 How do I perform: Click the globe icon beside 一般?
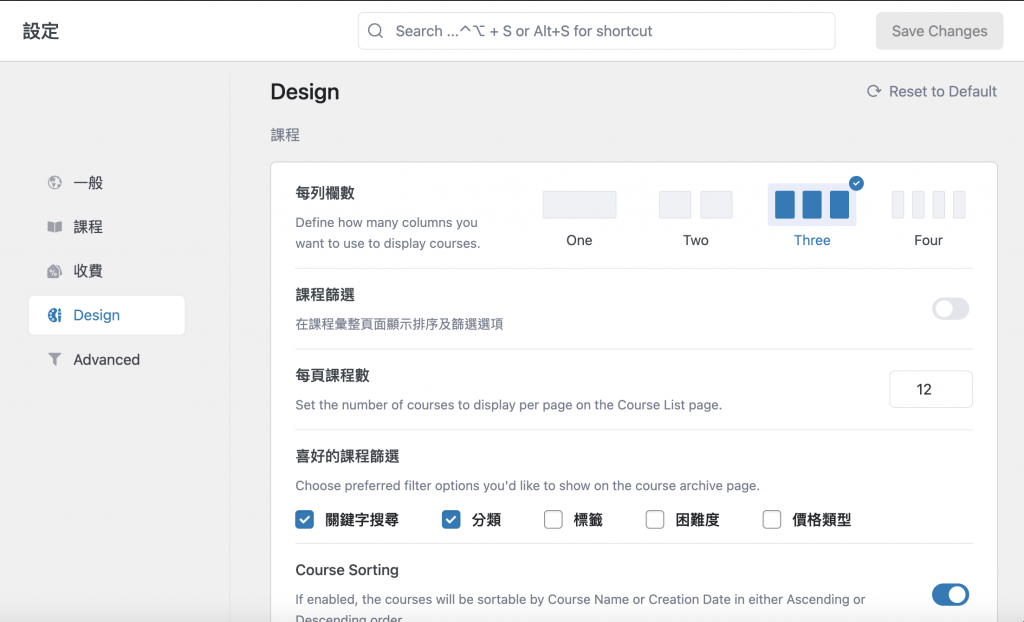55,183
